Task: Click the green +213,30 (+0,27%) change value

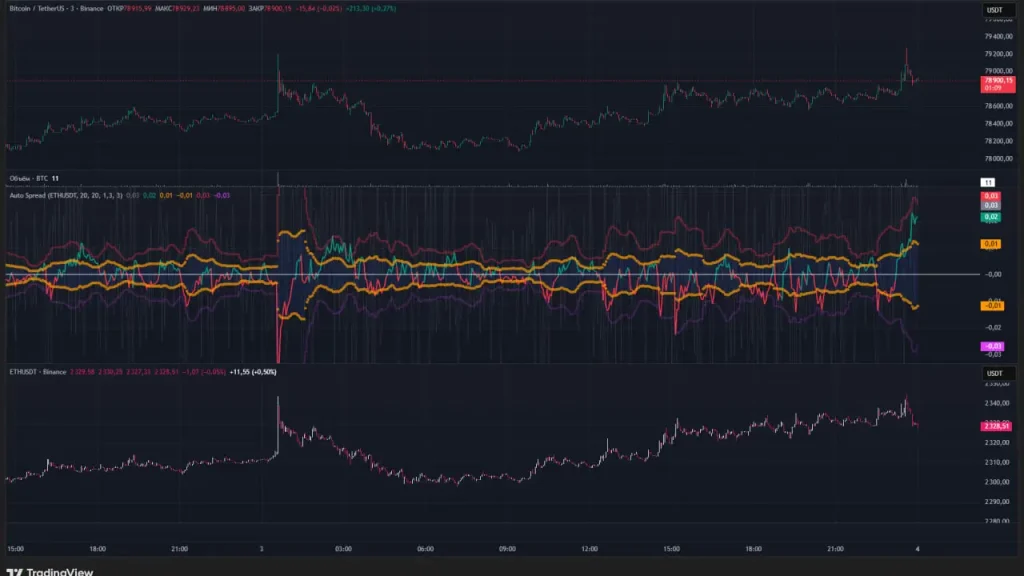Action: click(x=371, y=8)
